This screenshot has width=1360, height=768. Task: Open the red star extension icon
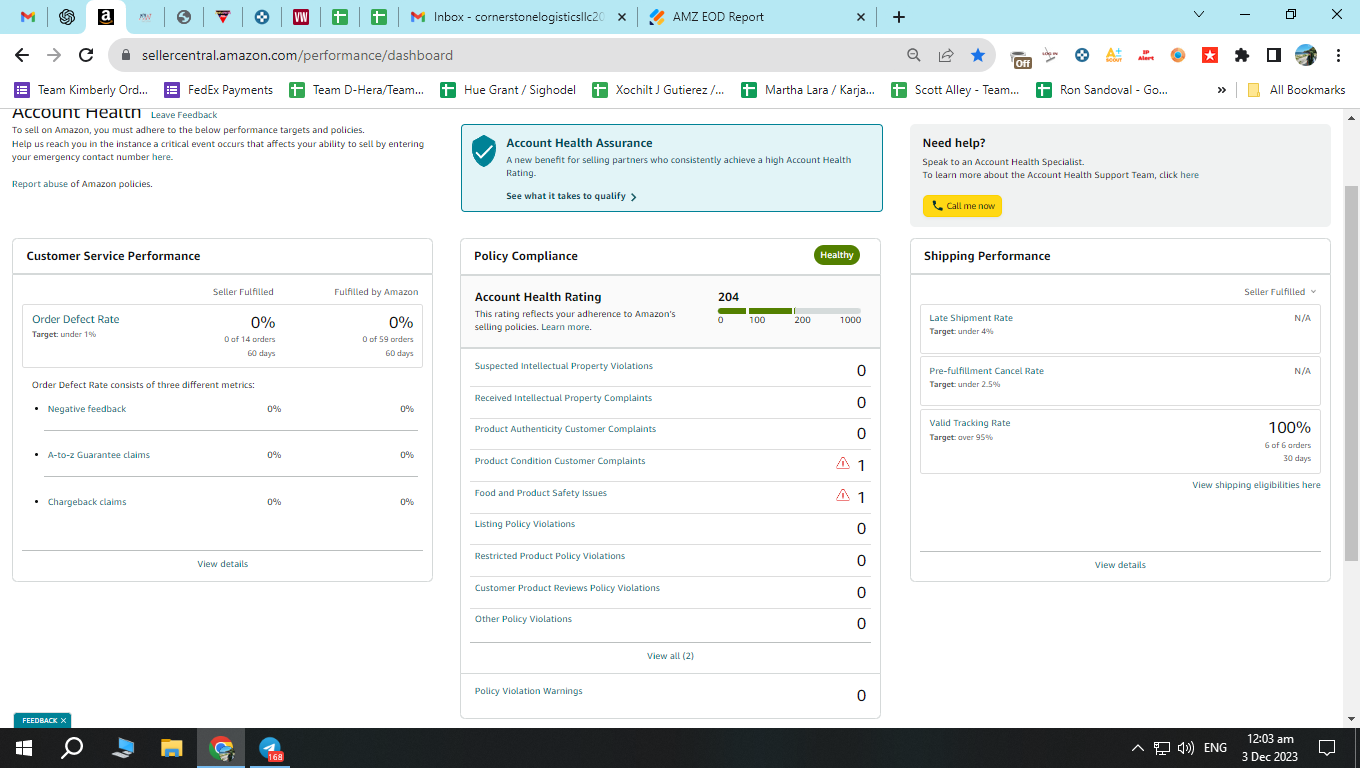pyautogui.click(x=1210, y=55)
